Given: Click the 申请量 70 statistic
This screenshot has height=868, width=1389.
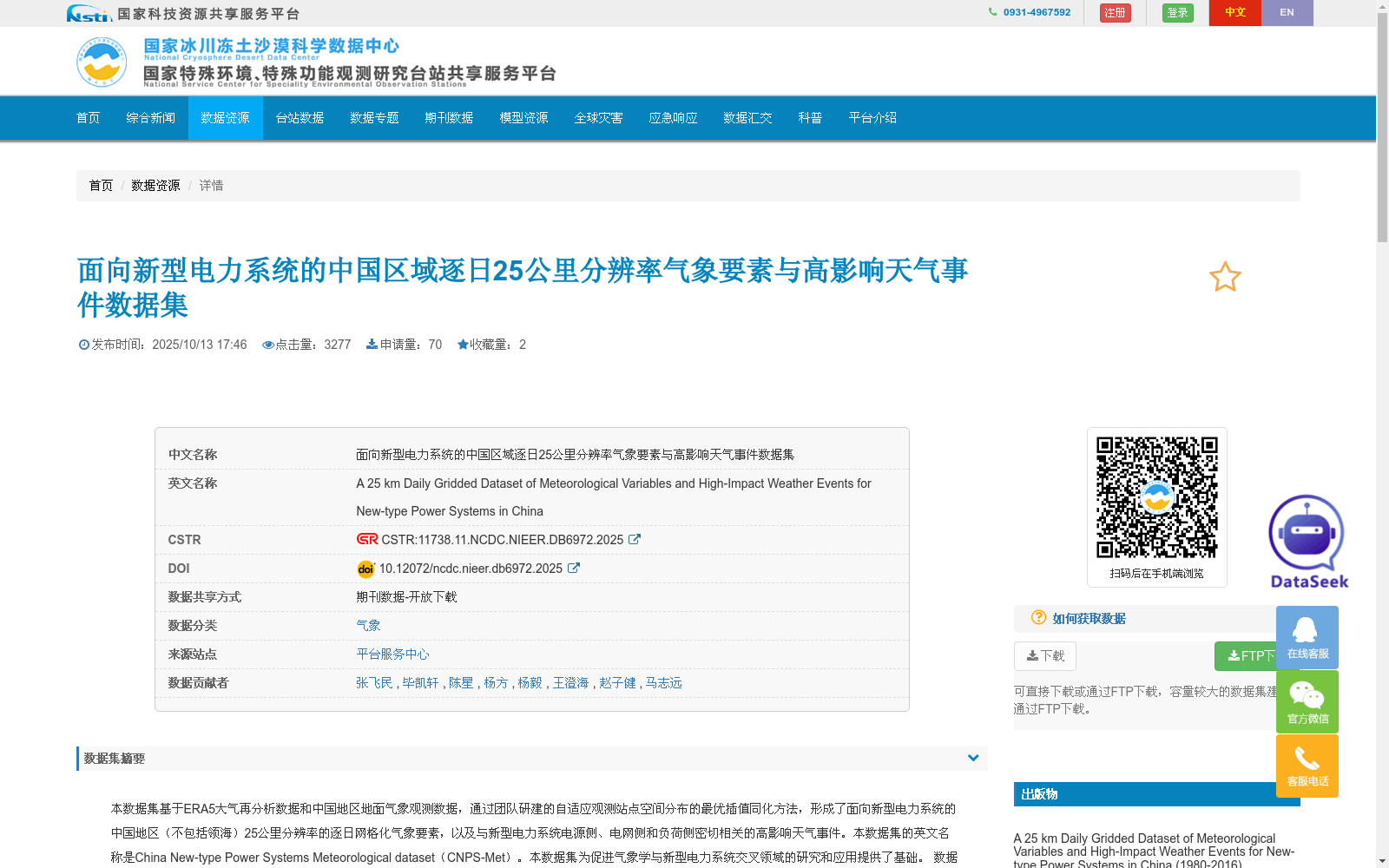Looking at the screenshot, I should click(x=404, y=345).
